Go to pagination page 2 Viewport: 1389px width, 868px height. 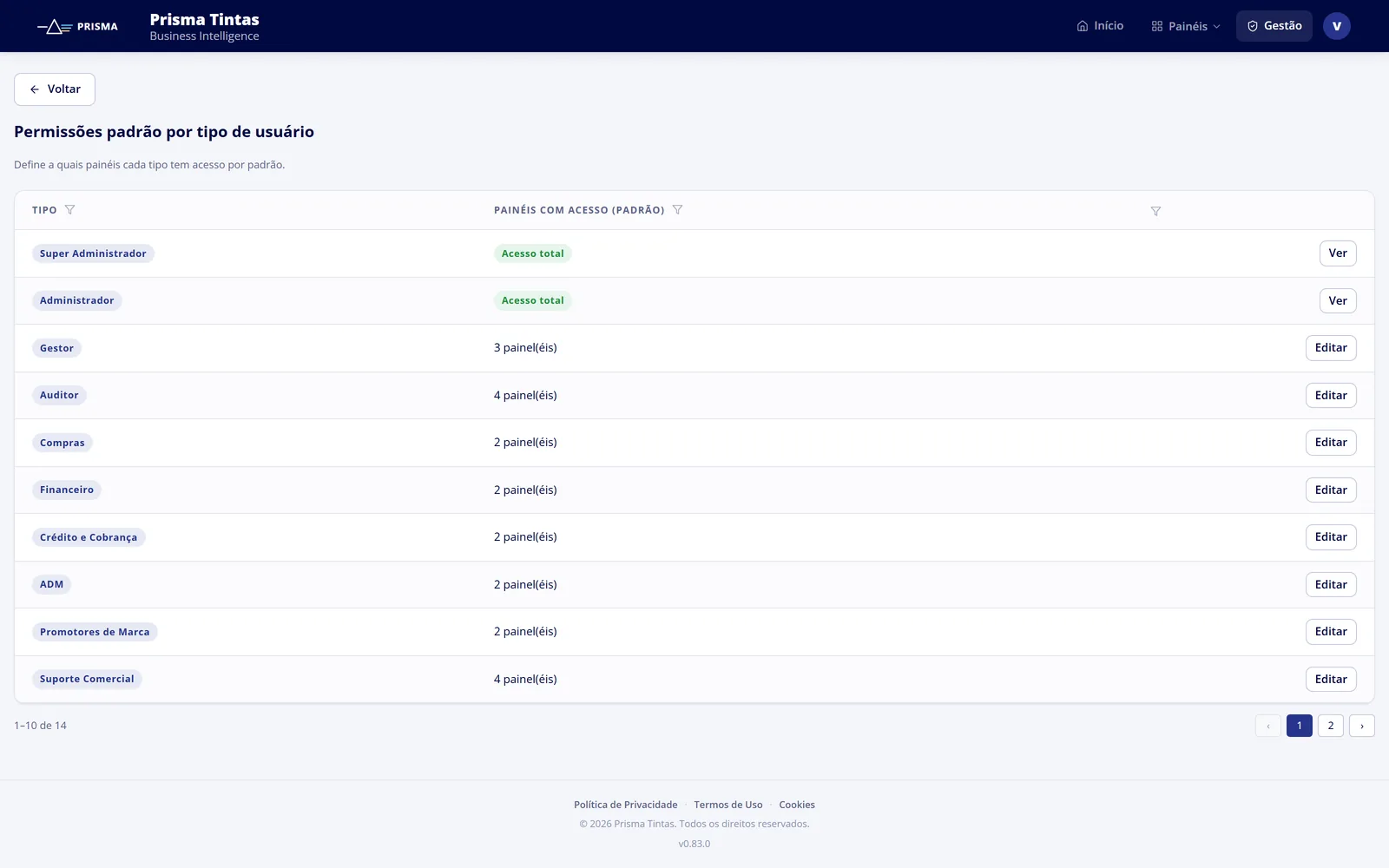tap(1330, 726)
